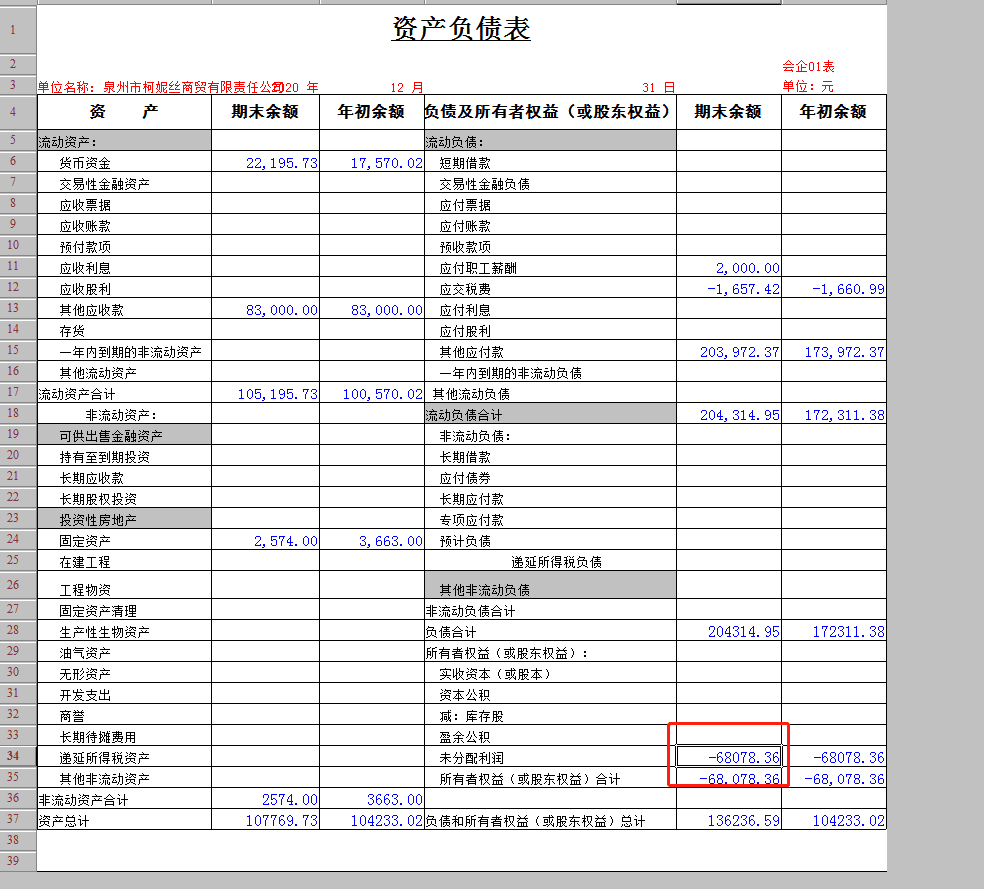Select 流动资产合计 value 105,195.73
Screen dimensions: 984x889
265,393
